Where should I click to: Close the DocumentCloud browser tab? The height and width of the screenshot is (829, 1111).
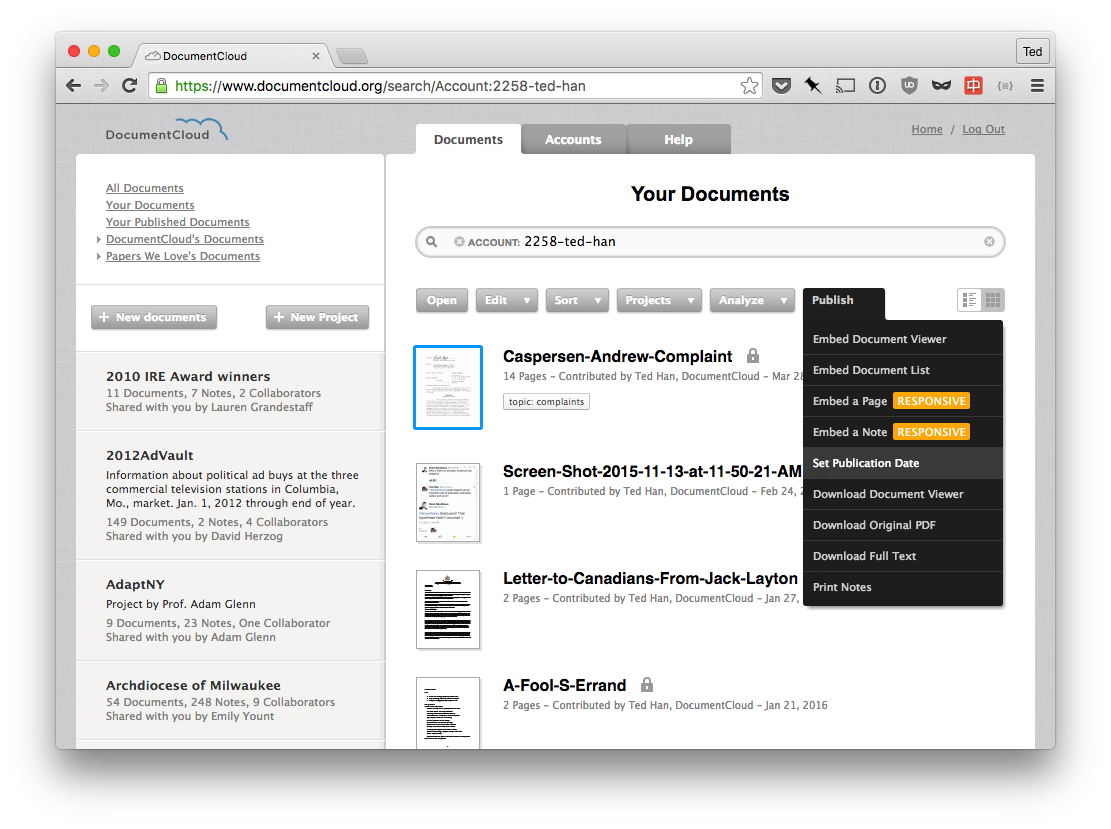click(x=316, y=56)
